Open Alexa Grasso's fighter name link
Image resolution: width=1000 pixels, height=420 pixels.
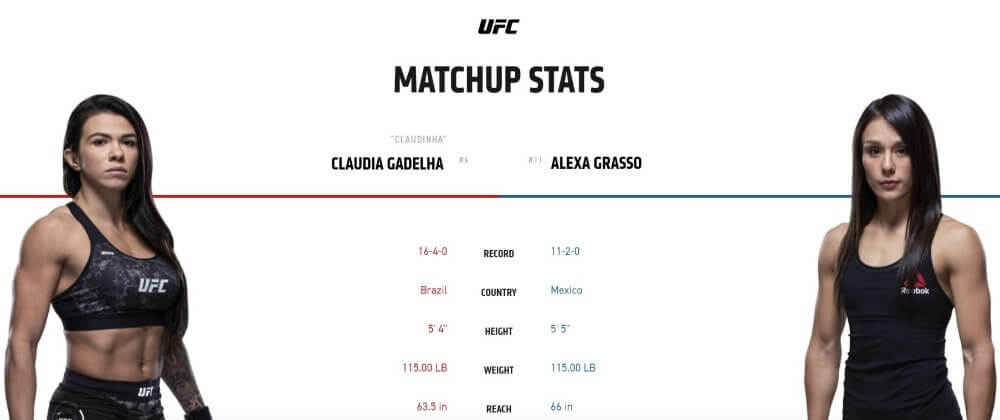click(x=596, y=164)
